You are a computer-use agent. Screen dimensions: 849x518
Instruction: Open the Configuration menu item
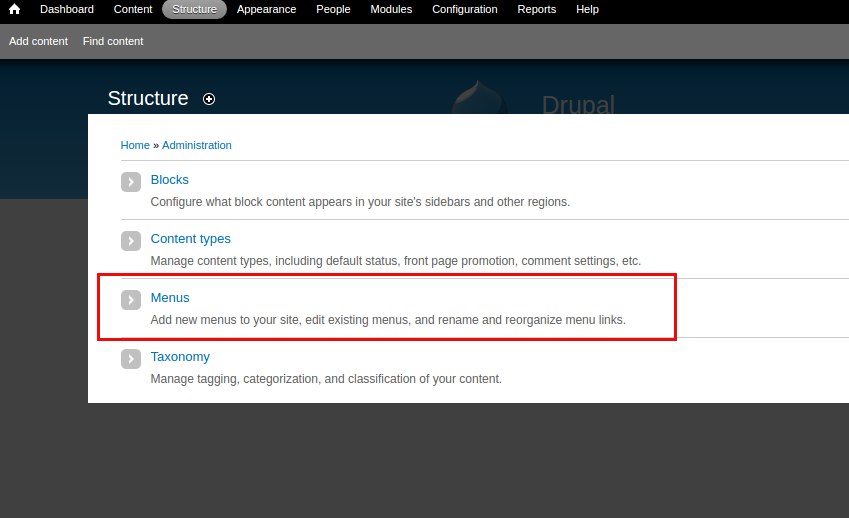(x=465, y=9)
